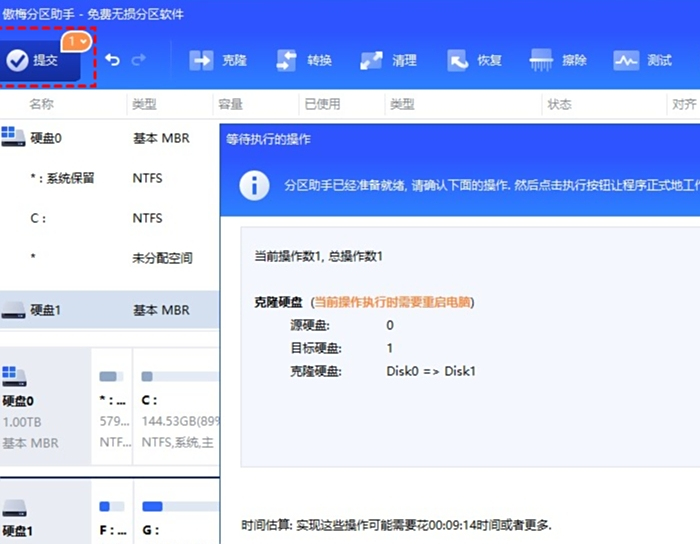
Task: Select the 未分配空间 row
Action: pyautogui.click(x=109, y=257)
